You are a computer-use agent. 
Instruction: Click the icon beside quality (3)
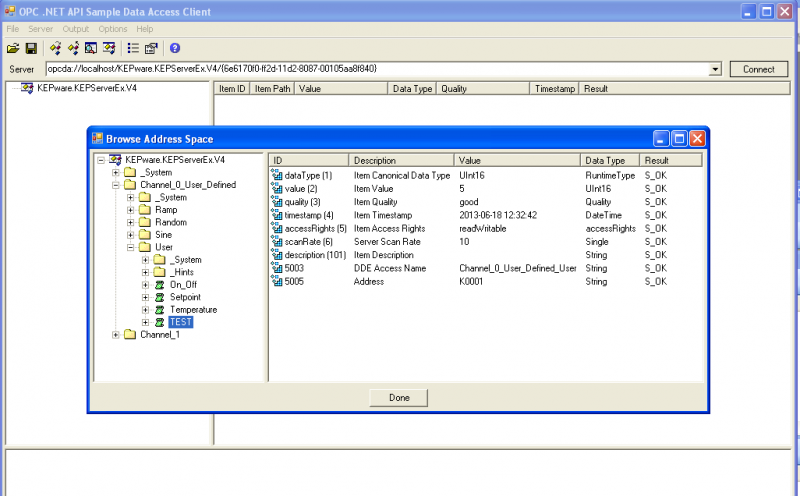click(x=277, y=202)
